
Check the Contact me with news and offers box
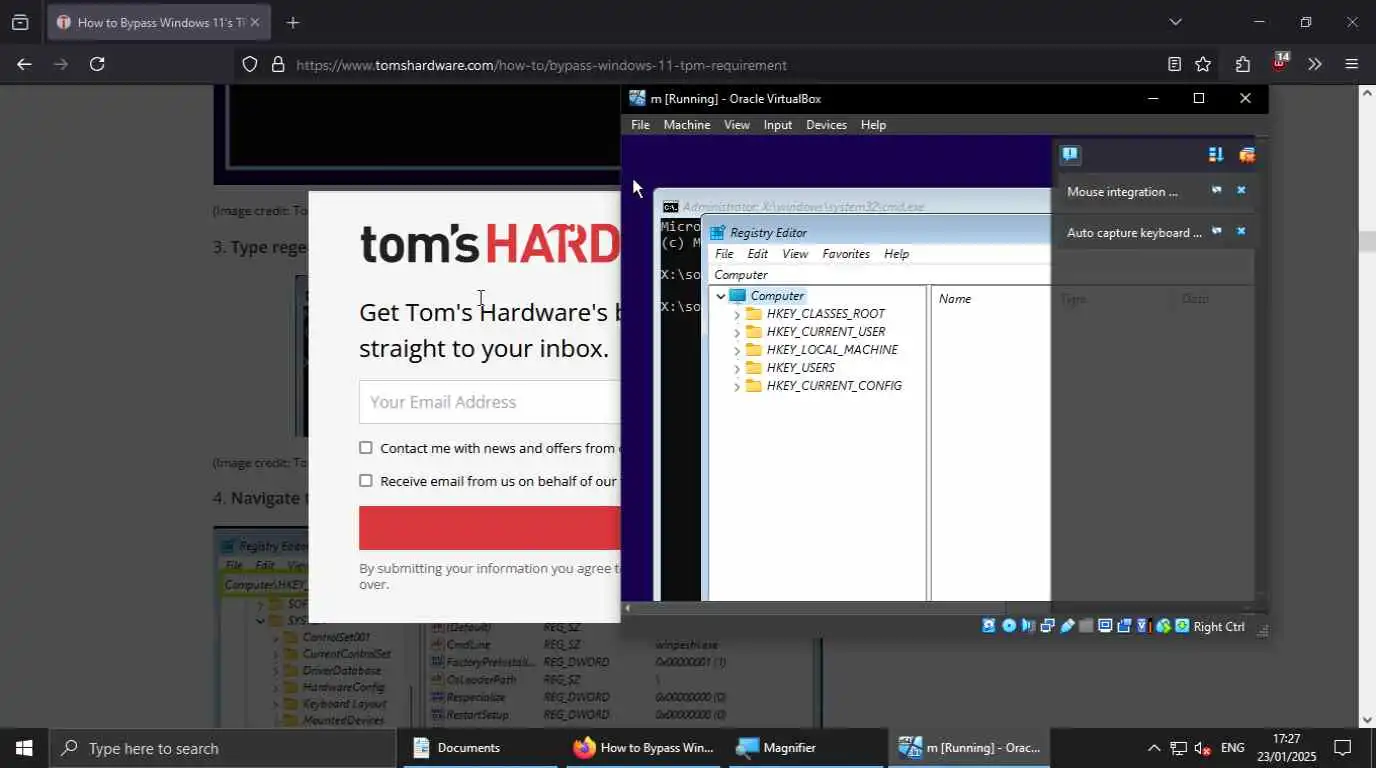tap(366, 448)
